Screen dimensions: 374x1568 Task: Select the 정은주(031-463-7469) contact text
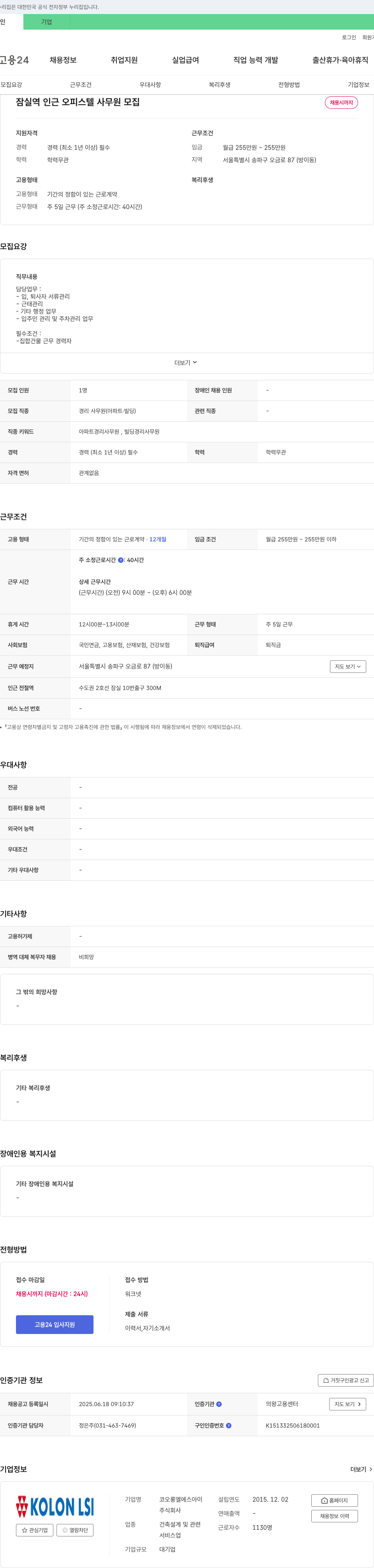point(108,1426)
